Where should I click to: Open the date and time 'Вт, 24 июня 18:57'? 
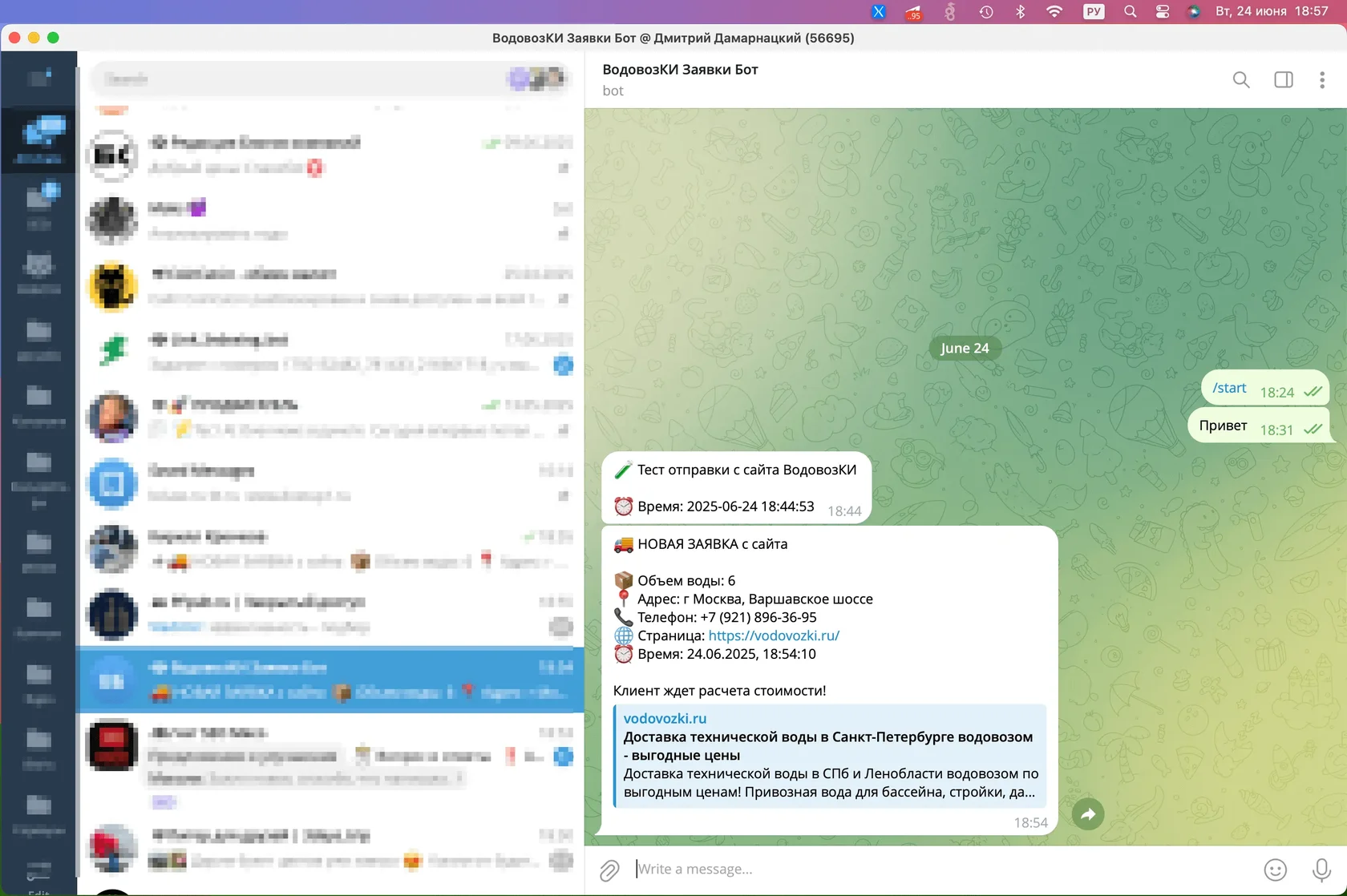pyautogui.click(x=1272, y=11)
